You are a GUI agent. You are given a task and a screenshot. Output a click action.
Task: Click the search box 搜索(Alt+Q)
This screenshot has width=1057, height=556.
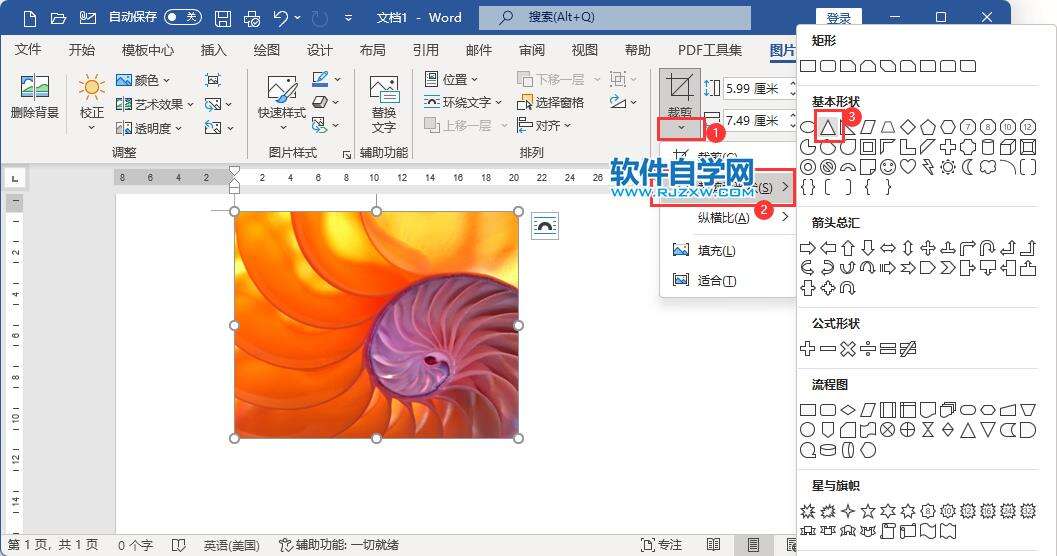point(614,18)
